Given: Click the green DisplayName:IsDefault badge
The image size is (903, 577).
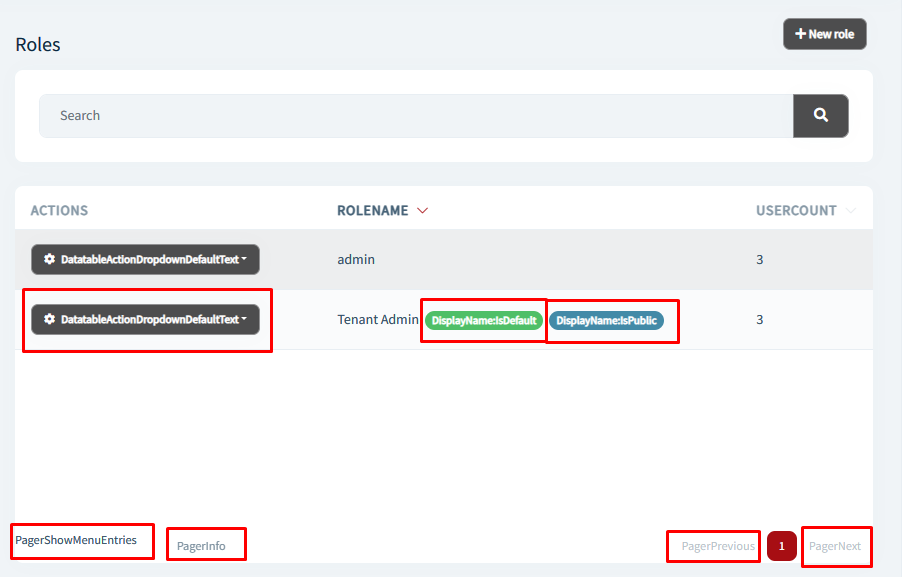Looking at the screenshot, I should pyautogui.click(x=485, y=321).
